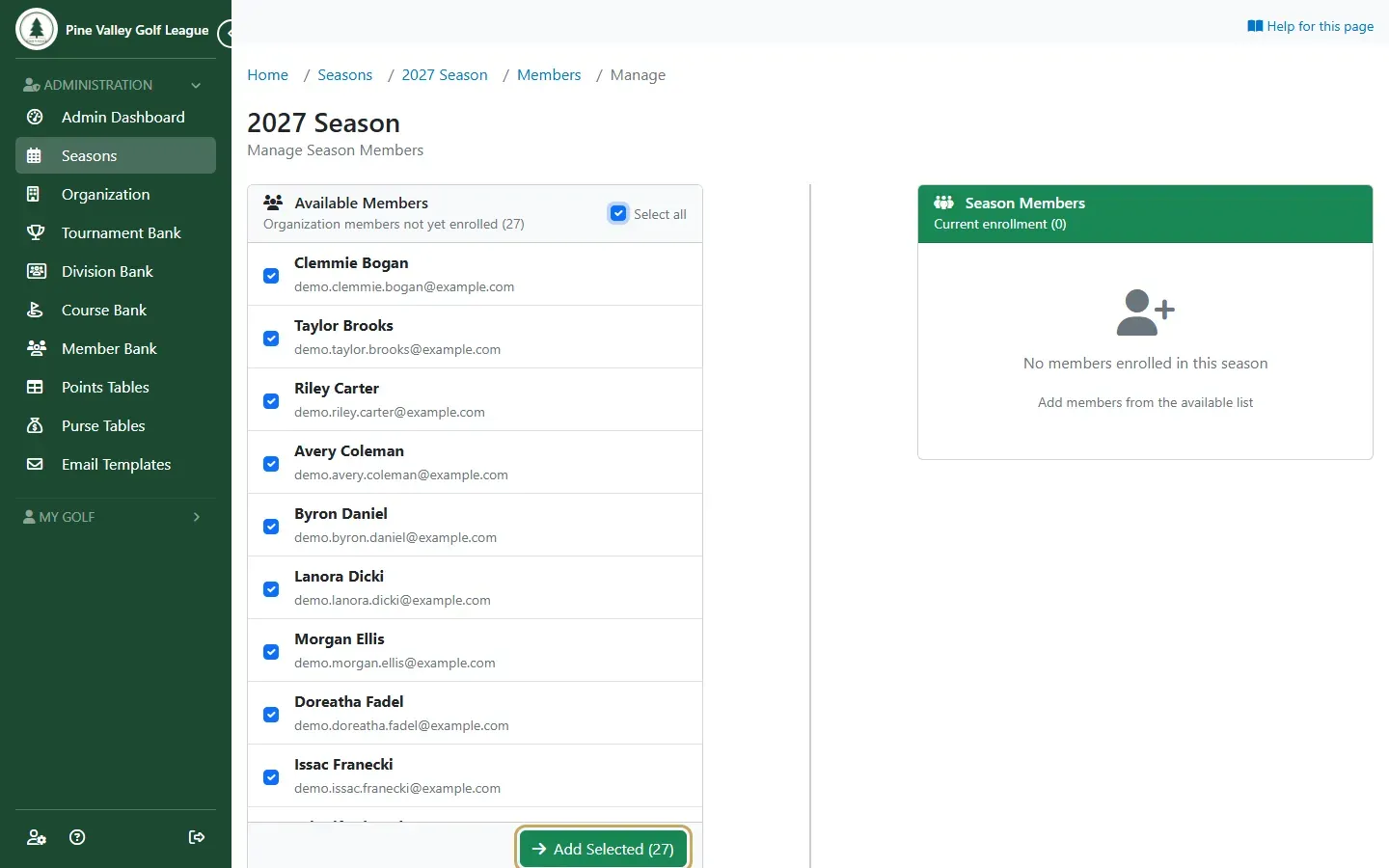1389x868 pixels.
Task: Untick Byron Daniel's checkbox
Action: [271, 527]
